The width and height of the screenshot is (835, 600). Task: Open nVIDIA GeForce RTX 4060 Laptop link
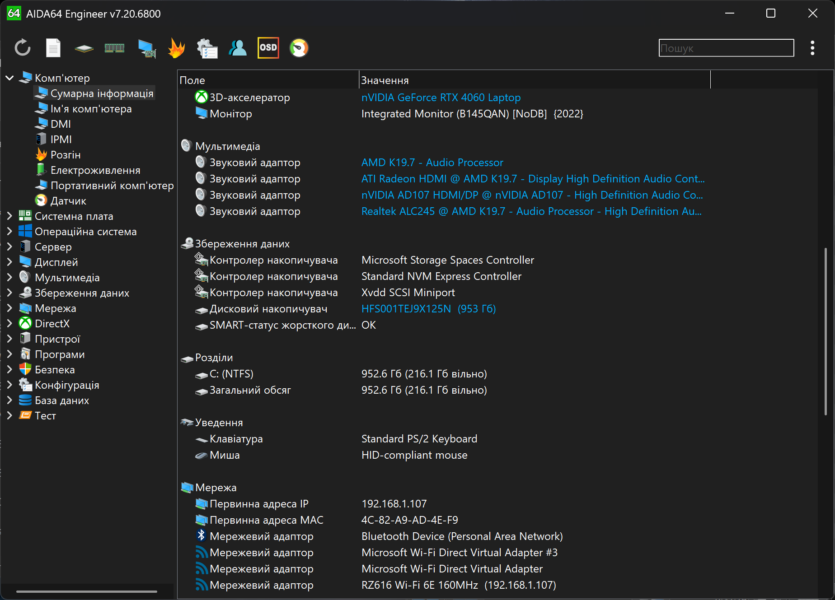pos(441,97)
